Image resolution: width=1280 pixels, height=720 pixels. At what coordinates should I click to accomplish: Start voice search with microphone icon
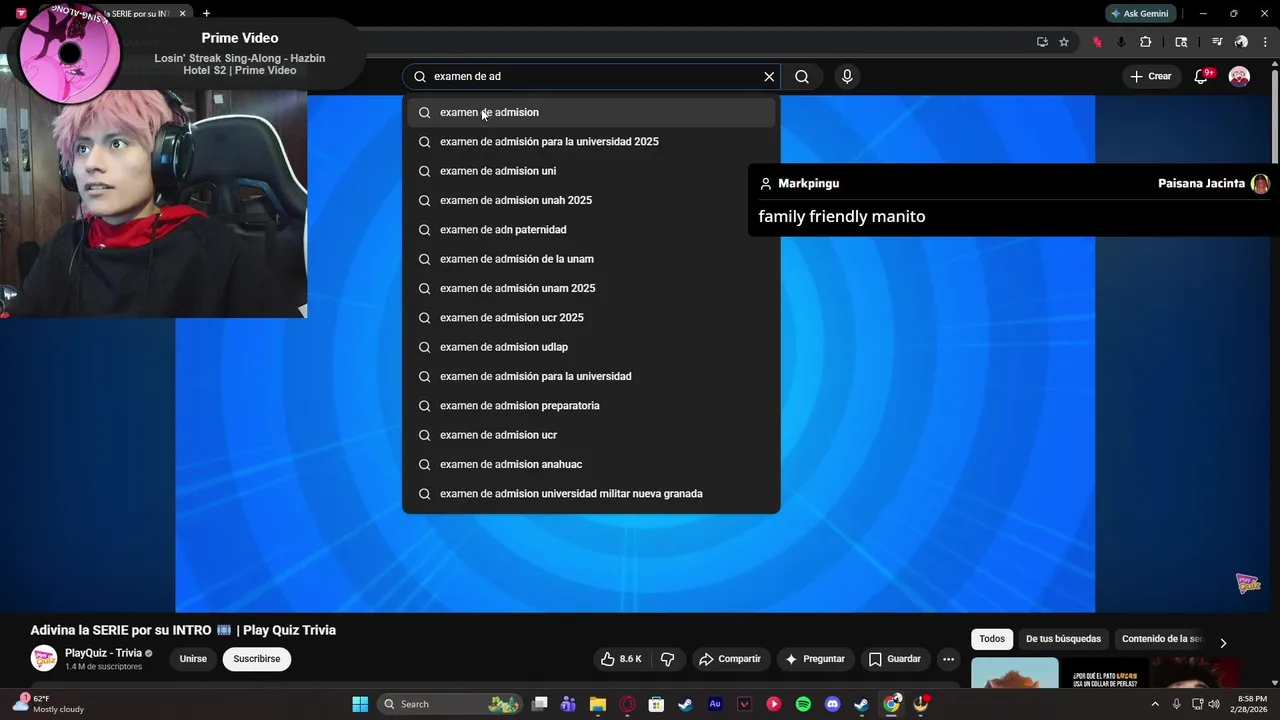[x=847, y=77]
